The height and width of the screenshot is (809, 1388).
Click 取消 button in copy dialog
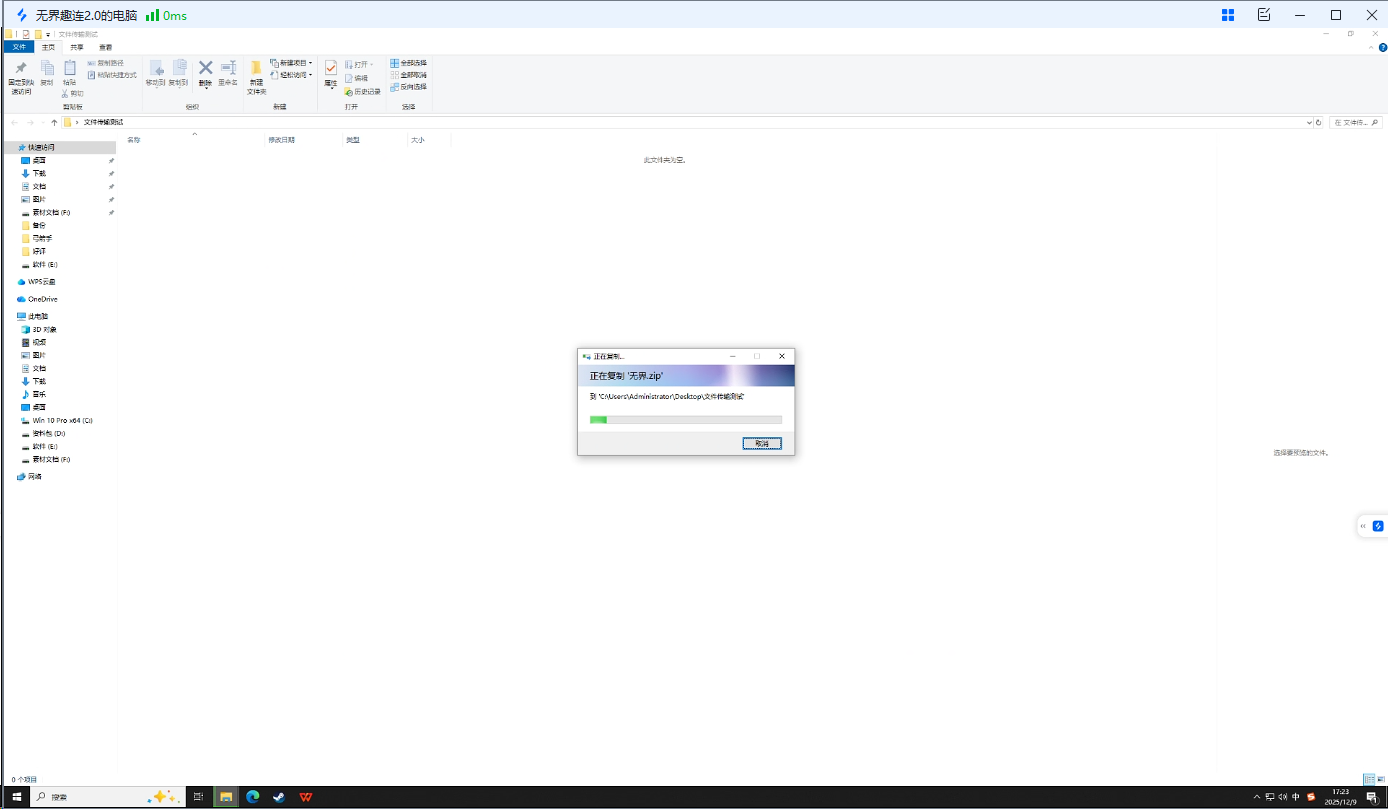(762, 443)
